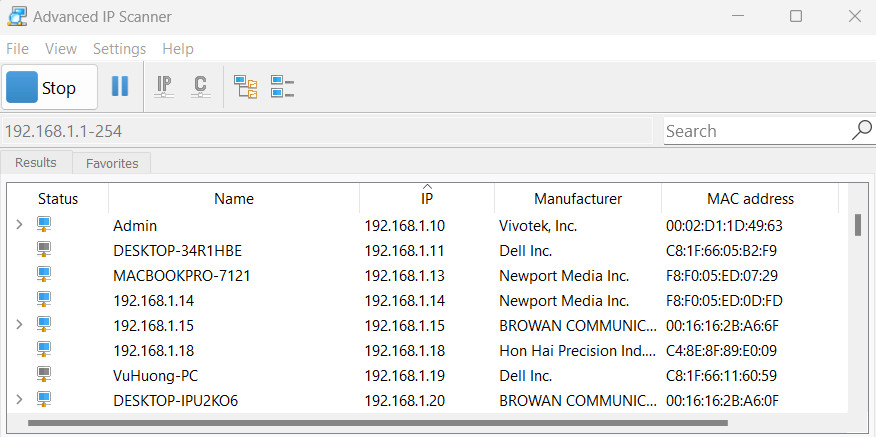Click the vertical scrollbar thumb
Screen dimensions: 876x437
[858, 225]
